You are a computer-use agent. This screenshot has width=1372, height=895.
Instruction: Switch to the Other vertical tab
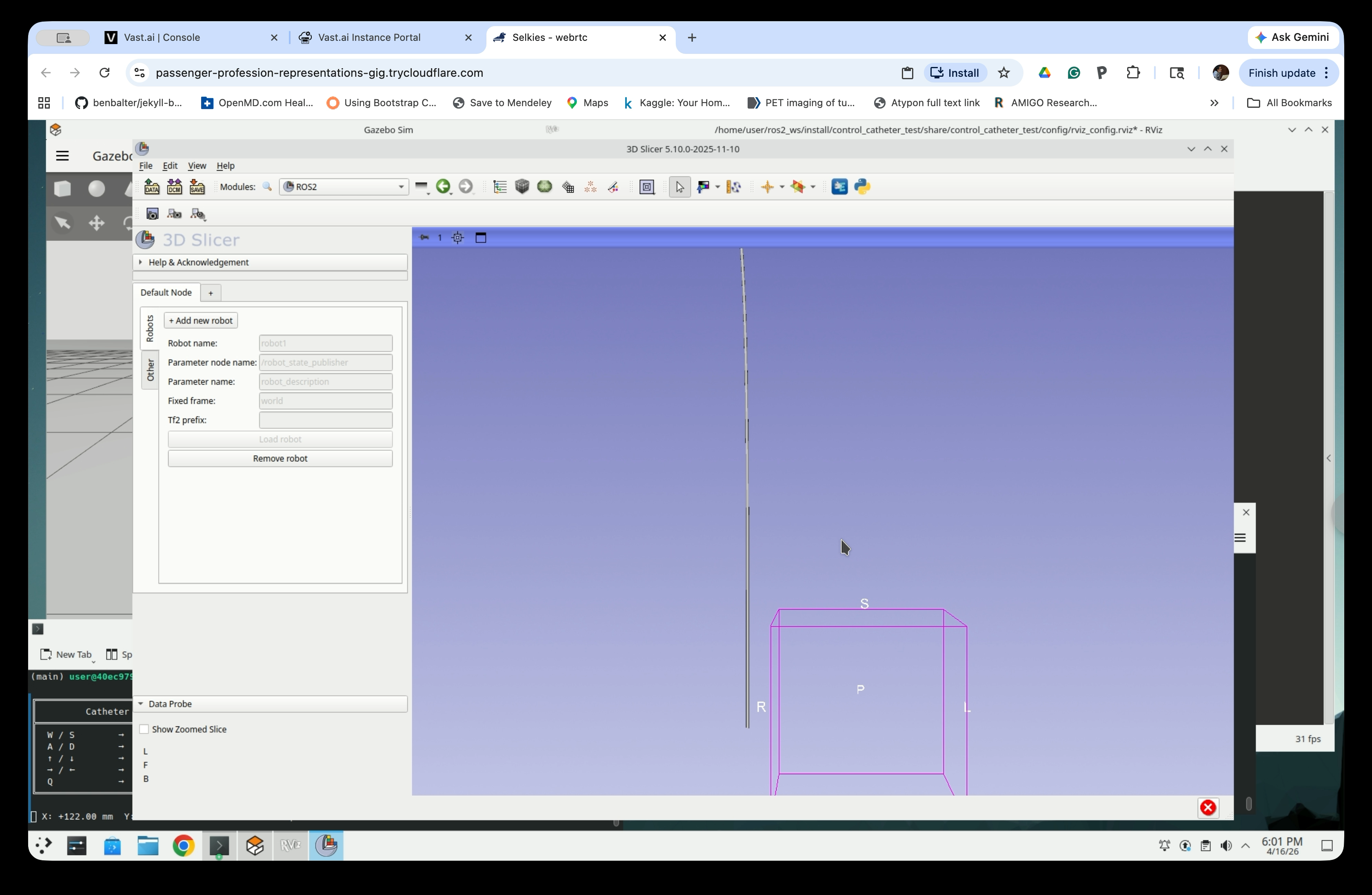pyautogui.click(x=151, y=370)
